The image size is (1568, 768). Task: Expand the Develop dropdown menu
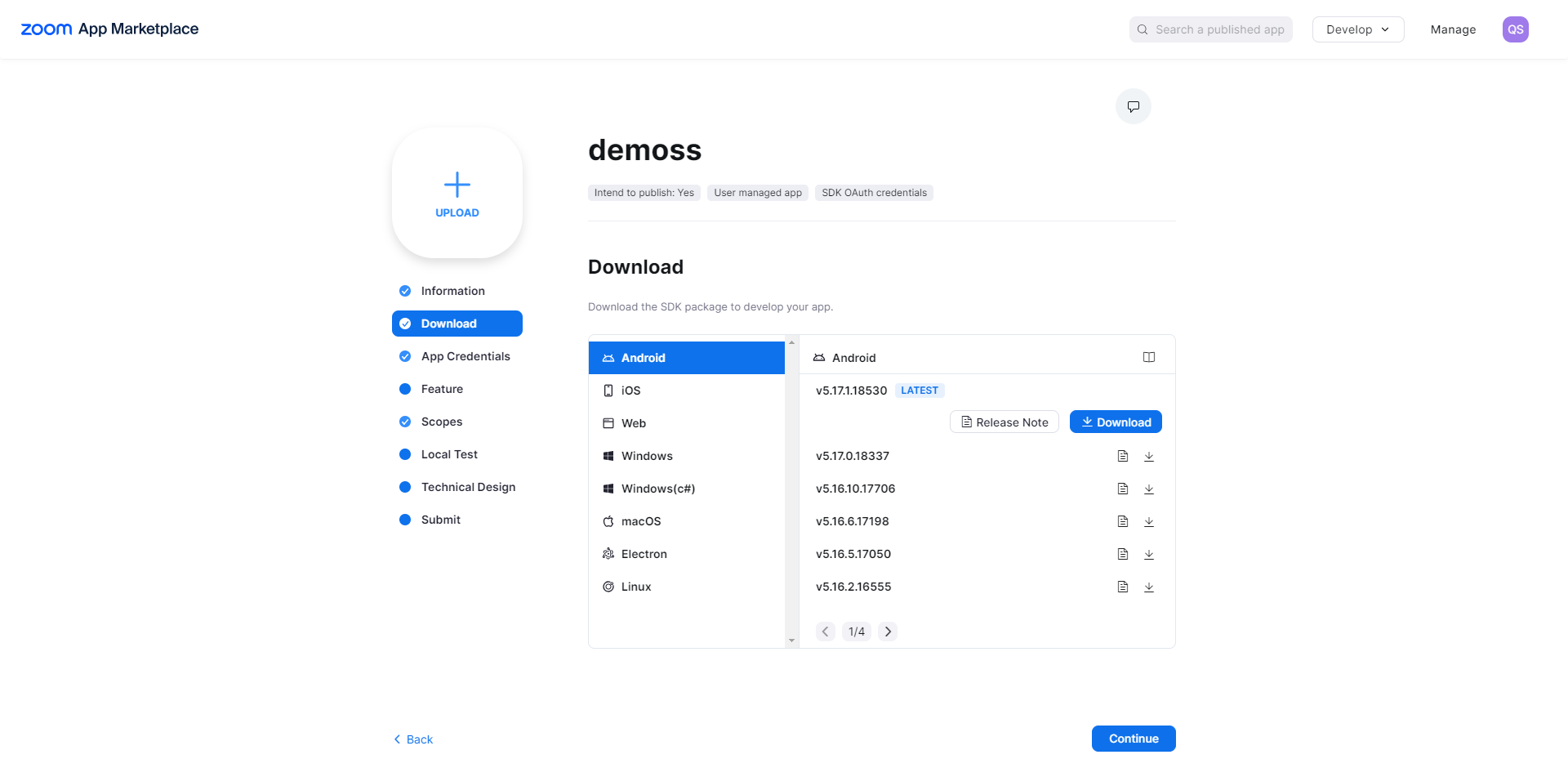tap(1357, 29)
